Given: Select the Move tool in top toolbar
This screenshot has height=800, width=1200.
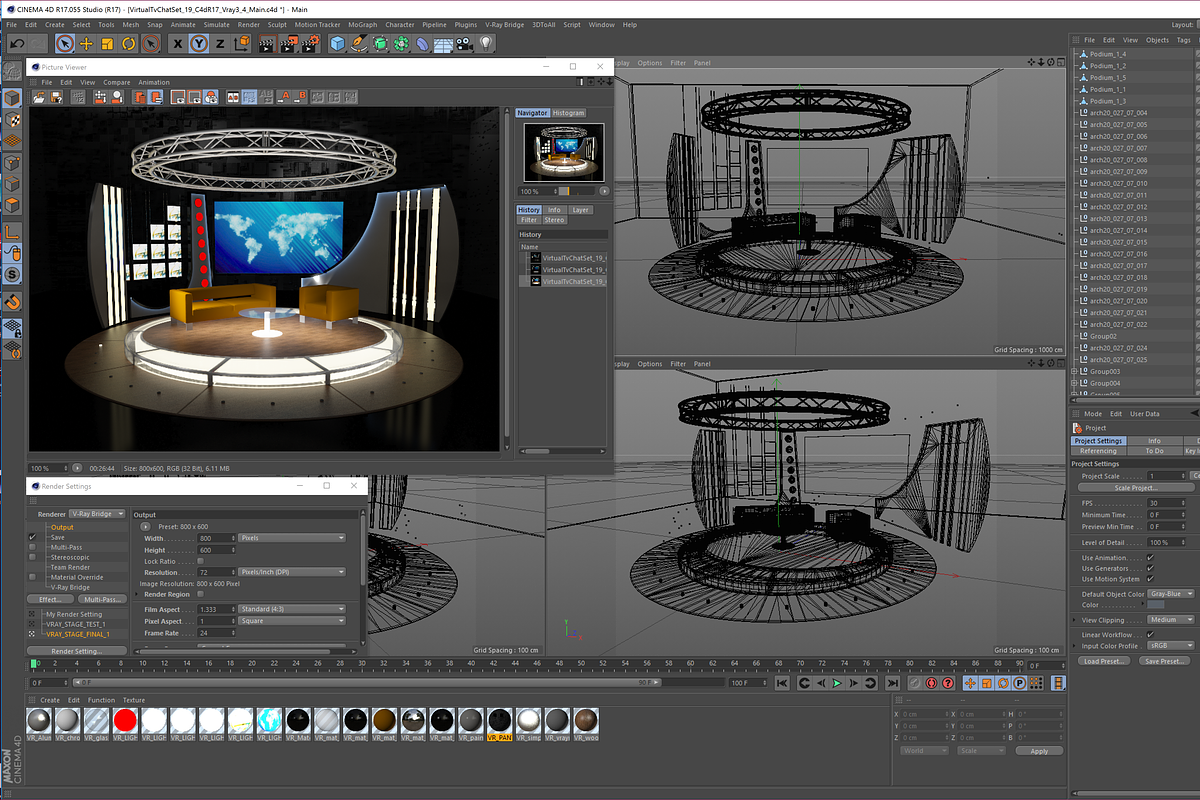Looking at the screenshot, I should coord(86,44).
